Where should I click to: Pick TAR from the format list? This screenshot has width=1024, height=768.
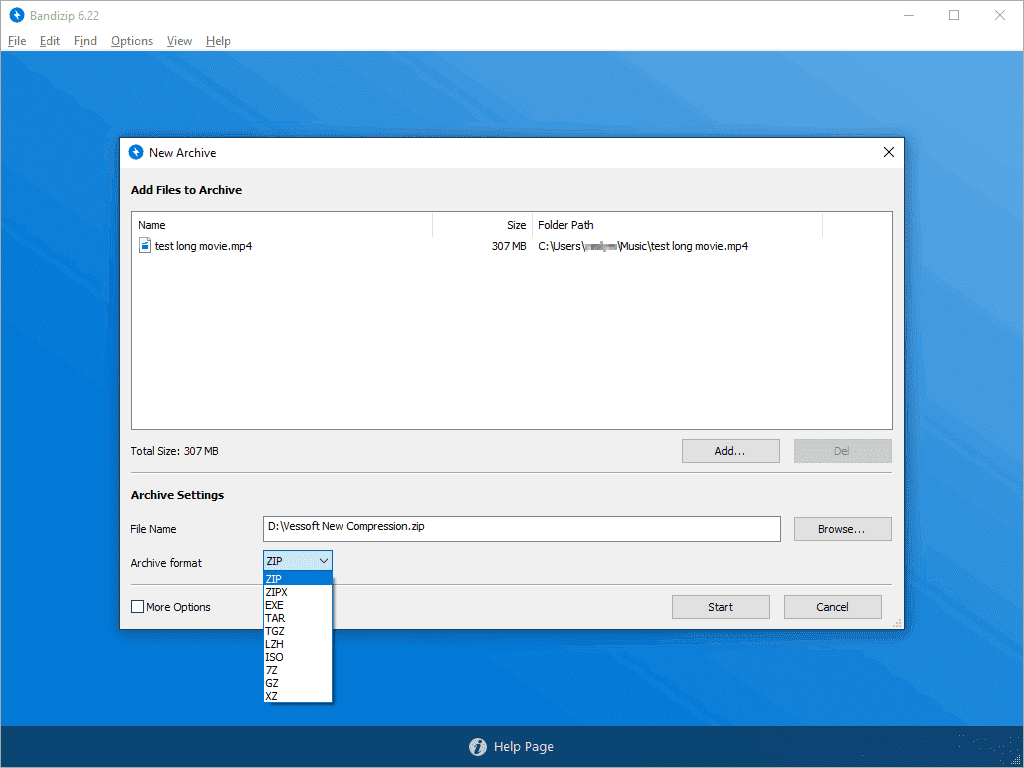click(298, 618)
